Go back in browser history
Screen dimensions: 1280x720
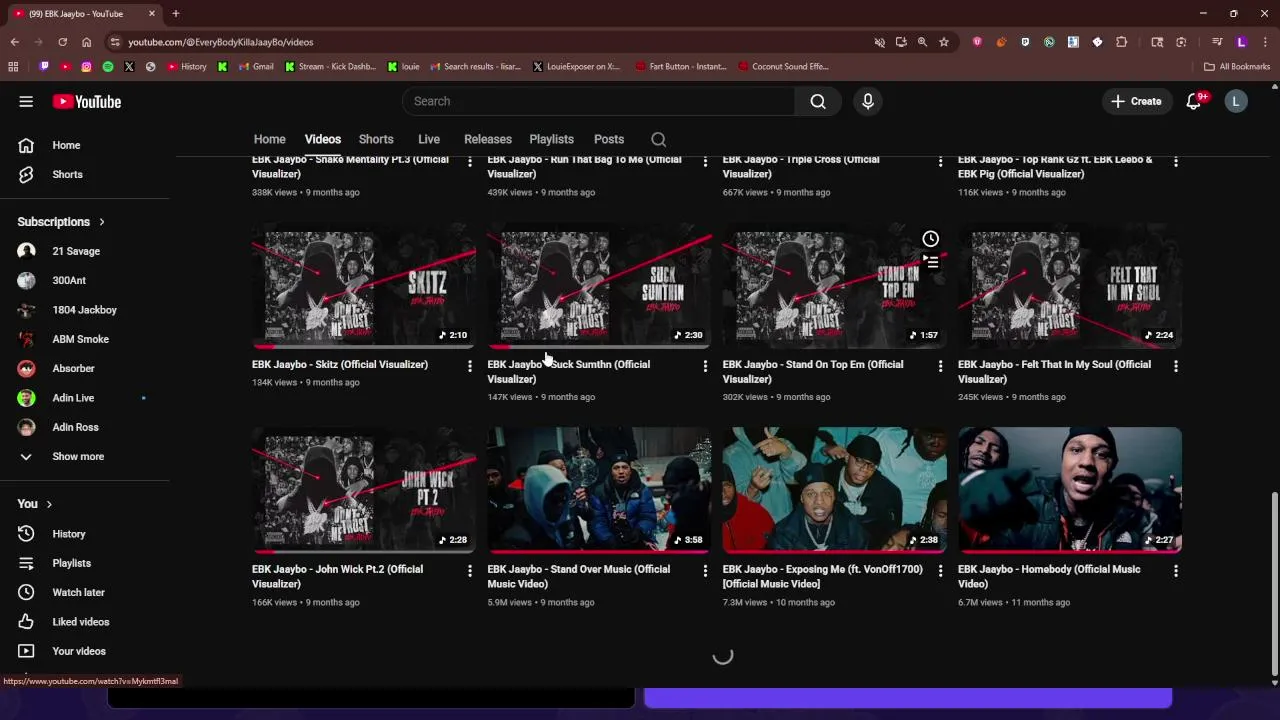click(x=14, y=42)
